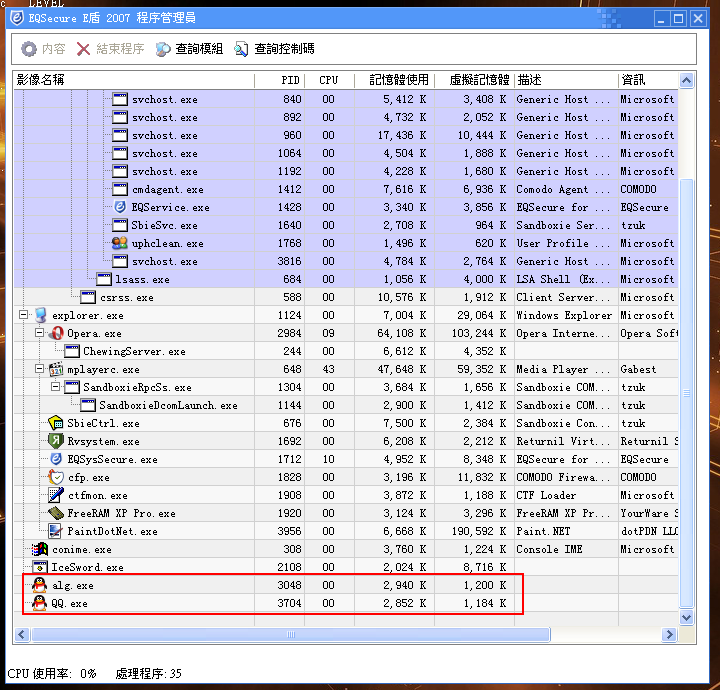Select the EQService.exe shield icon

pyautogui.click(x=120, y=207)
